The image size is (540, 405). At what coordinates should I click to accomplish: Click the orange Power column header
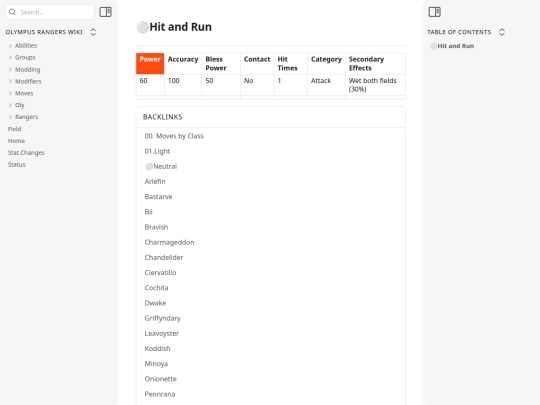pyautogui.click(x=150, y=63)
